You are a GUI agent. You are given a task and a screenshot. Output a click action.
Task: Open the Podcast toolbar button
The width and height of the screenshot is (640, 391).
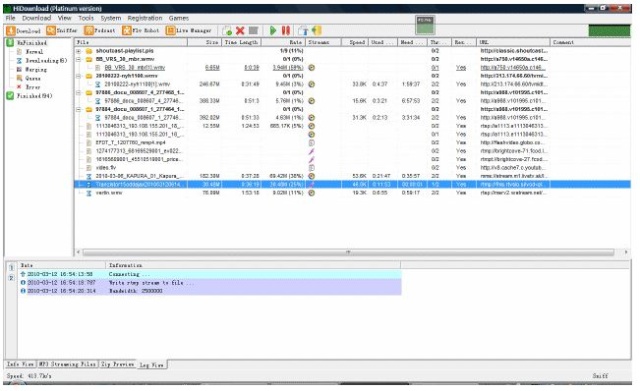100,31
